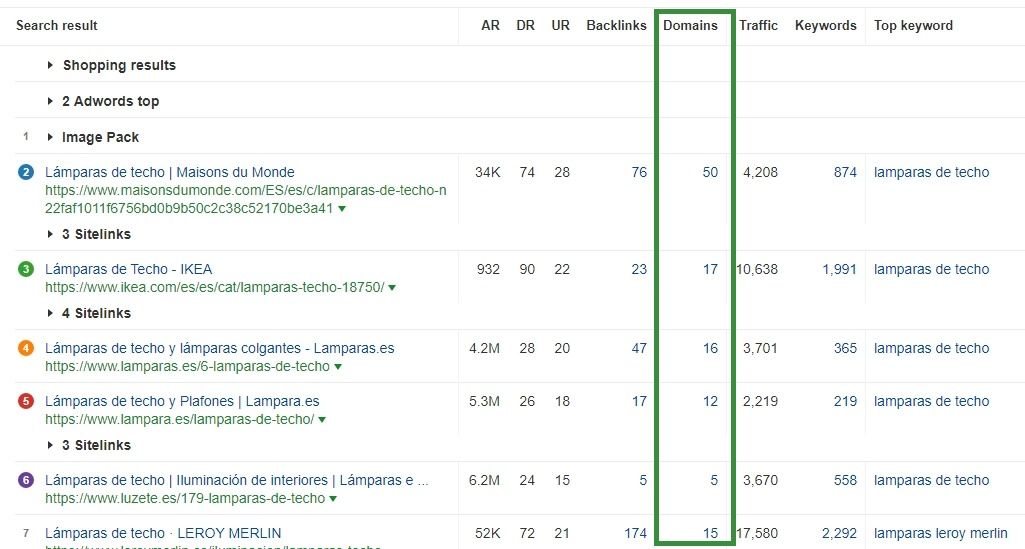Viewport: 1025px width, 549px height.
Task: Click backlinks value 174 for LEROY MERLIN
Action: 635,533
